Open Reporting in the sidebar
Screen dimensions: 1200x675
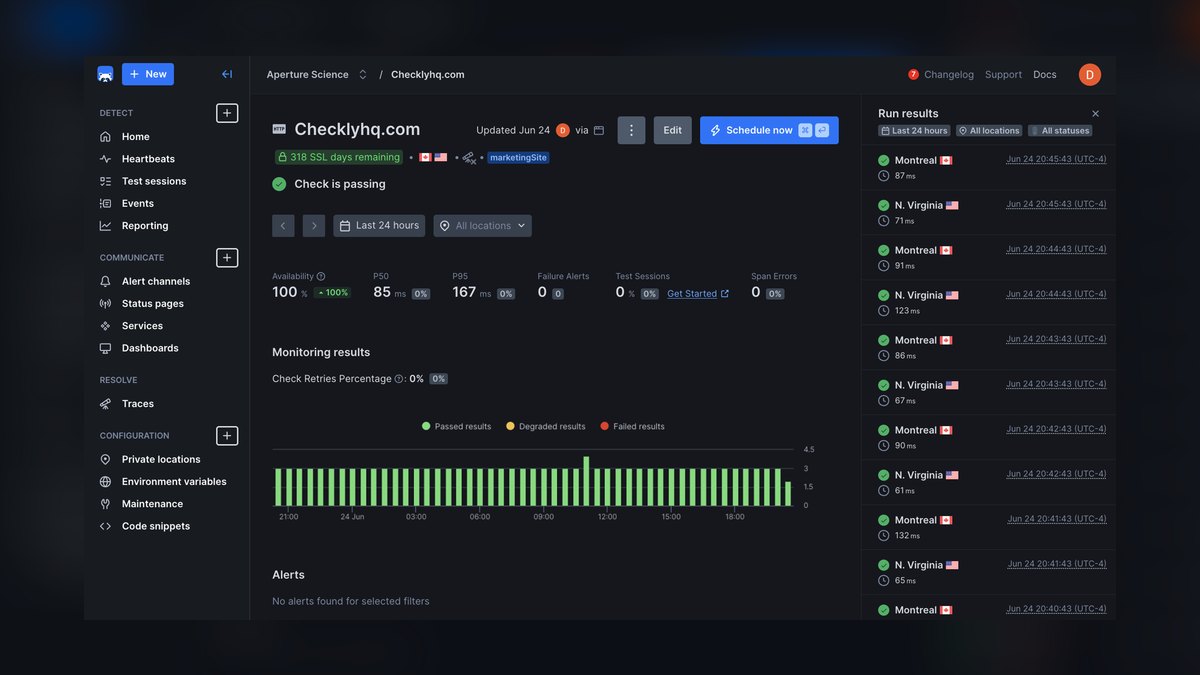(x=145, y=226)
